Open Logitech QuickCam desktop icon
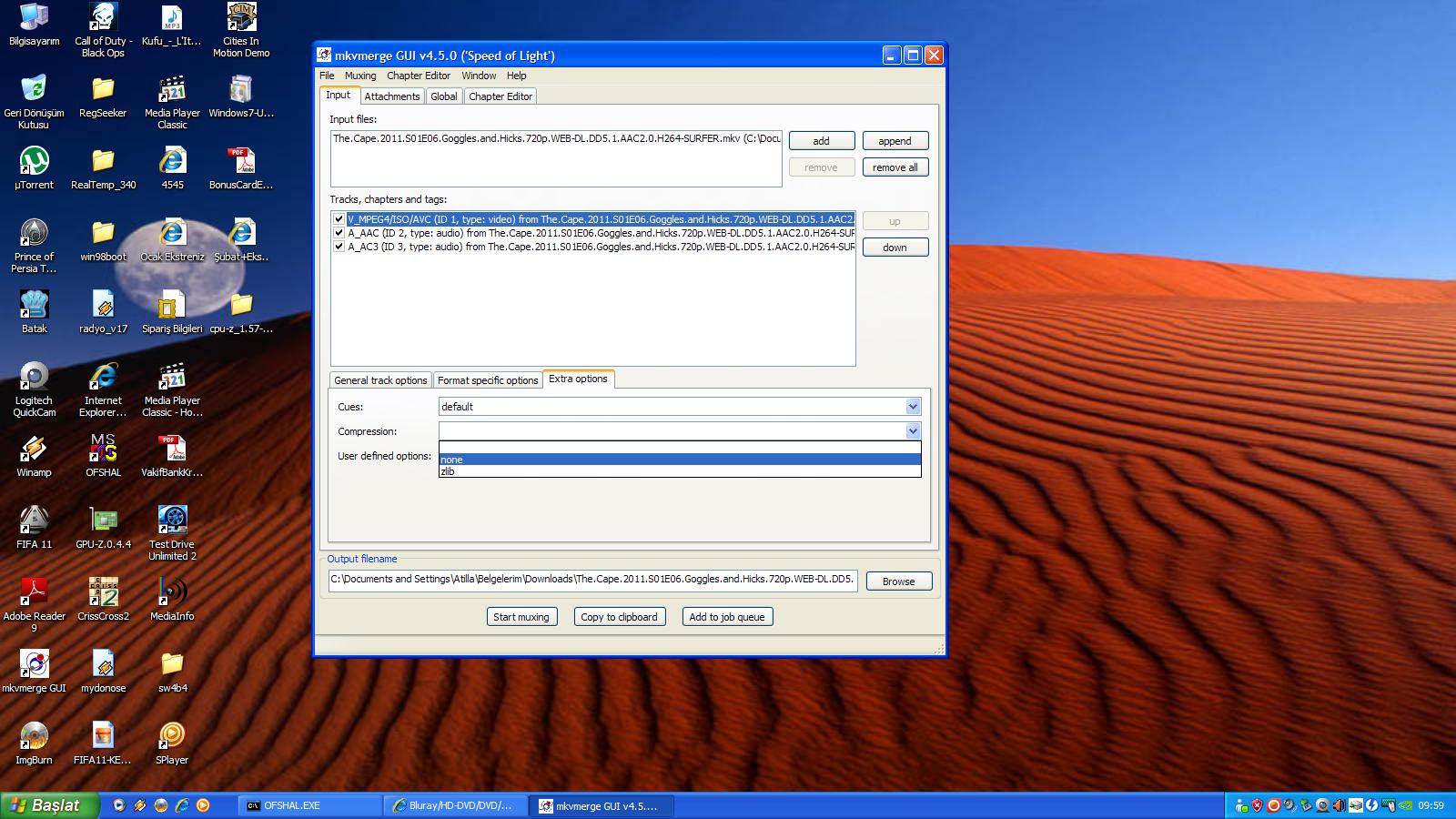This screenshot has width=1456, height=819. click(34, 389)
